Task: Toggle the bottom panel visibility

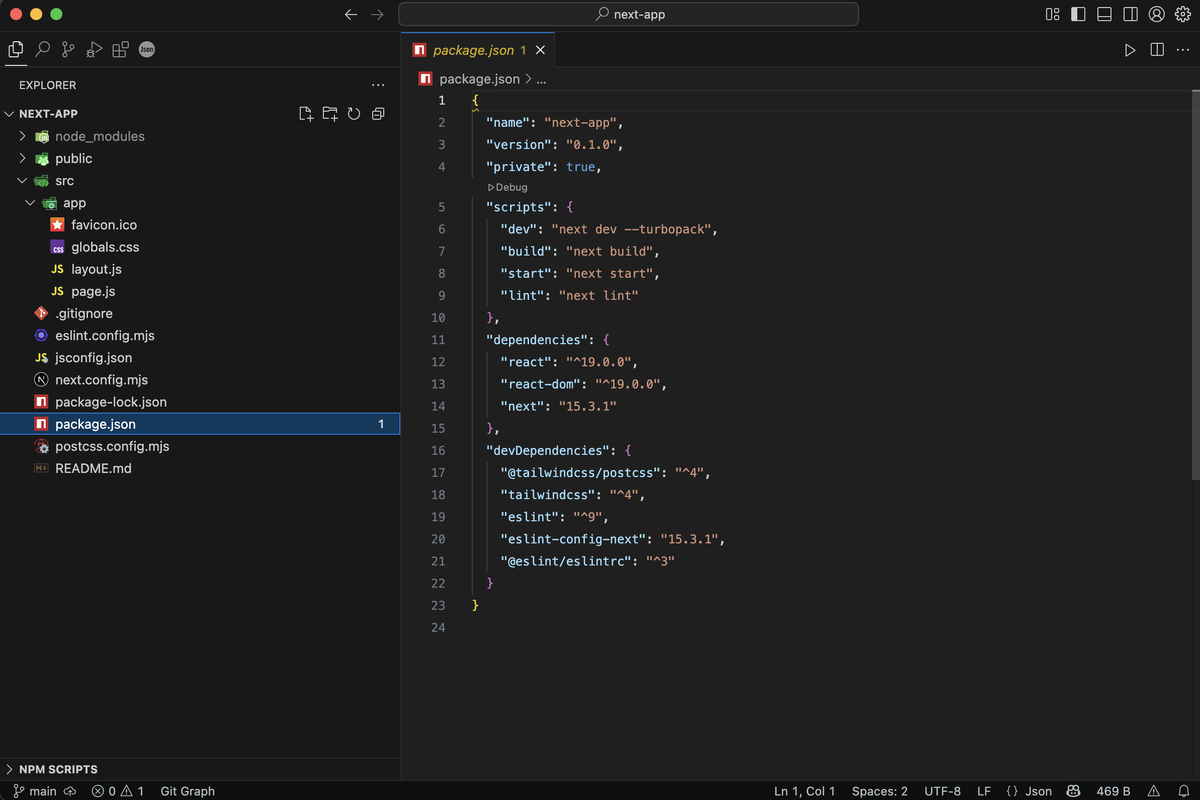Action: 1104,14
